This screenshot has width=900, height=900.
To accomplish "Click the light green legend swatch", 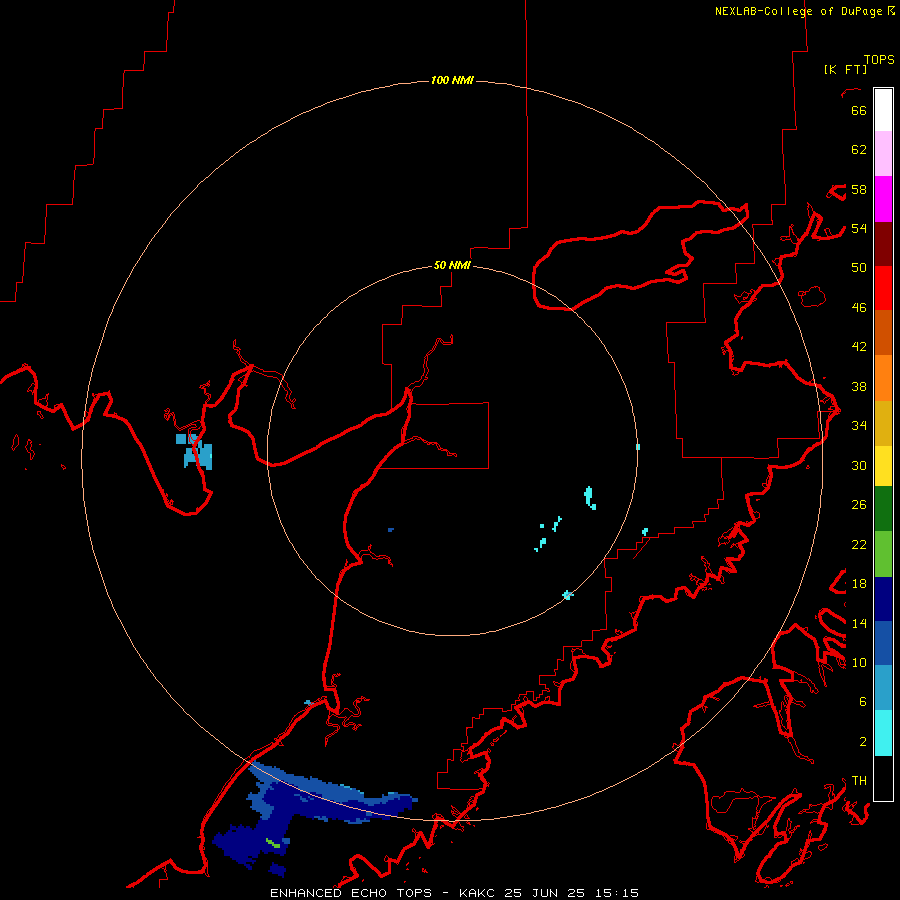I will pos(883,554).
